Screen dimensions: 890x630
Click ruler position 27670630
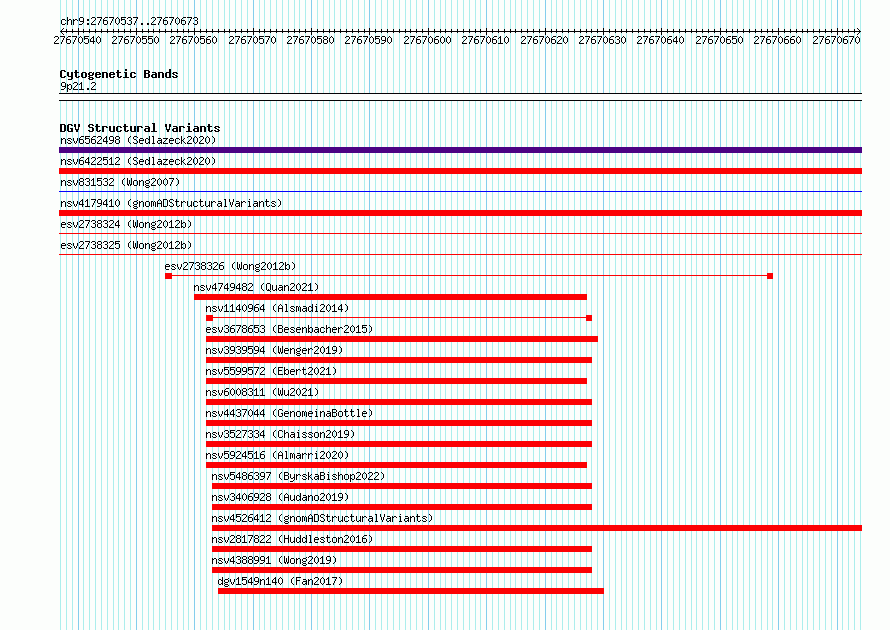602,40
